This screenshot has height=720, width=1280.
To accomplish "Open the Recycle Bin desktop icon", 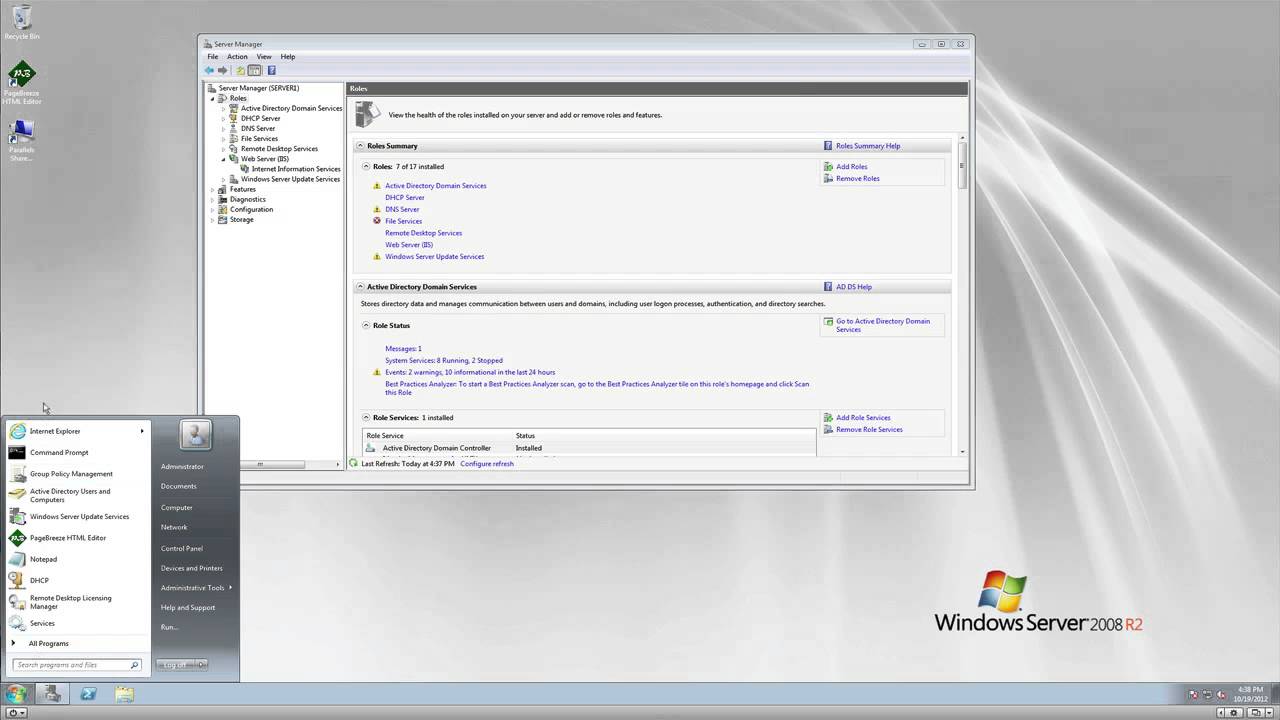I will pyautogui.click(x=21, y=22).
